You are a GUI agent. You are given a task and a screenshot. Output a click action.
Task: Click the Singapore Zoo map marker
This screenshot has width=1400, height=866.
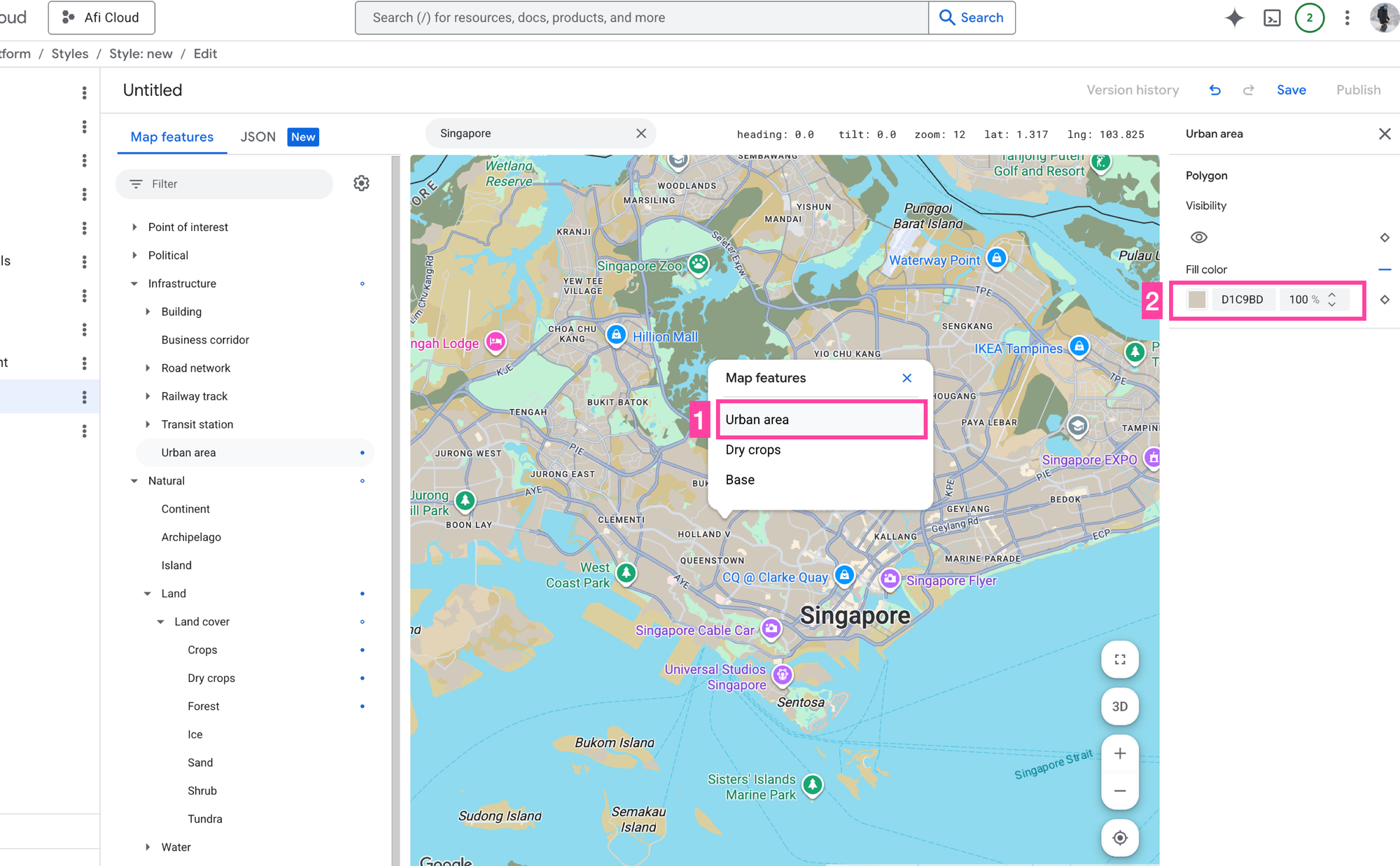(x=699, y=265)
